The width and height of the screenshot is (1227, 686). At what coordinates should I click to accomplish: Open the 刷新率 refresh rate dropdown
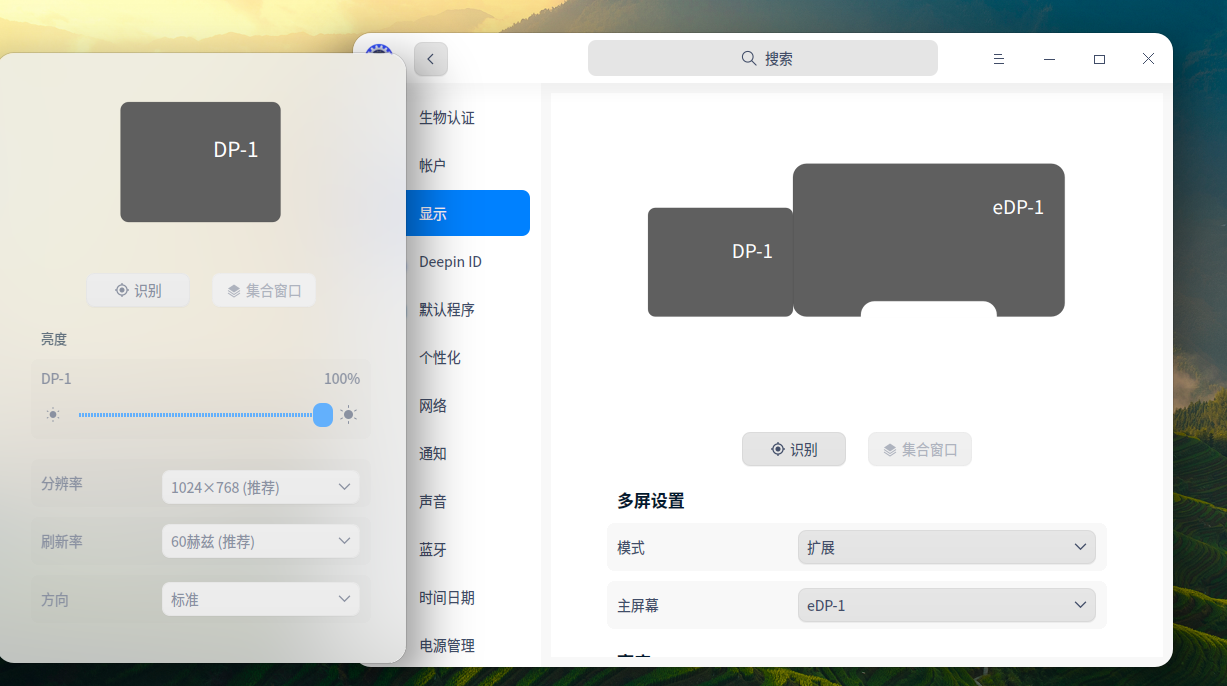point(260,541)
